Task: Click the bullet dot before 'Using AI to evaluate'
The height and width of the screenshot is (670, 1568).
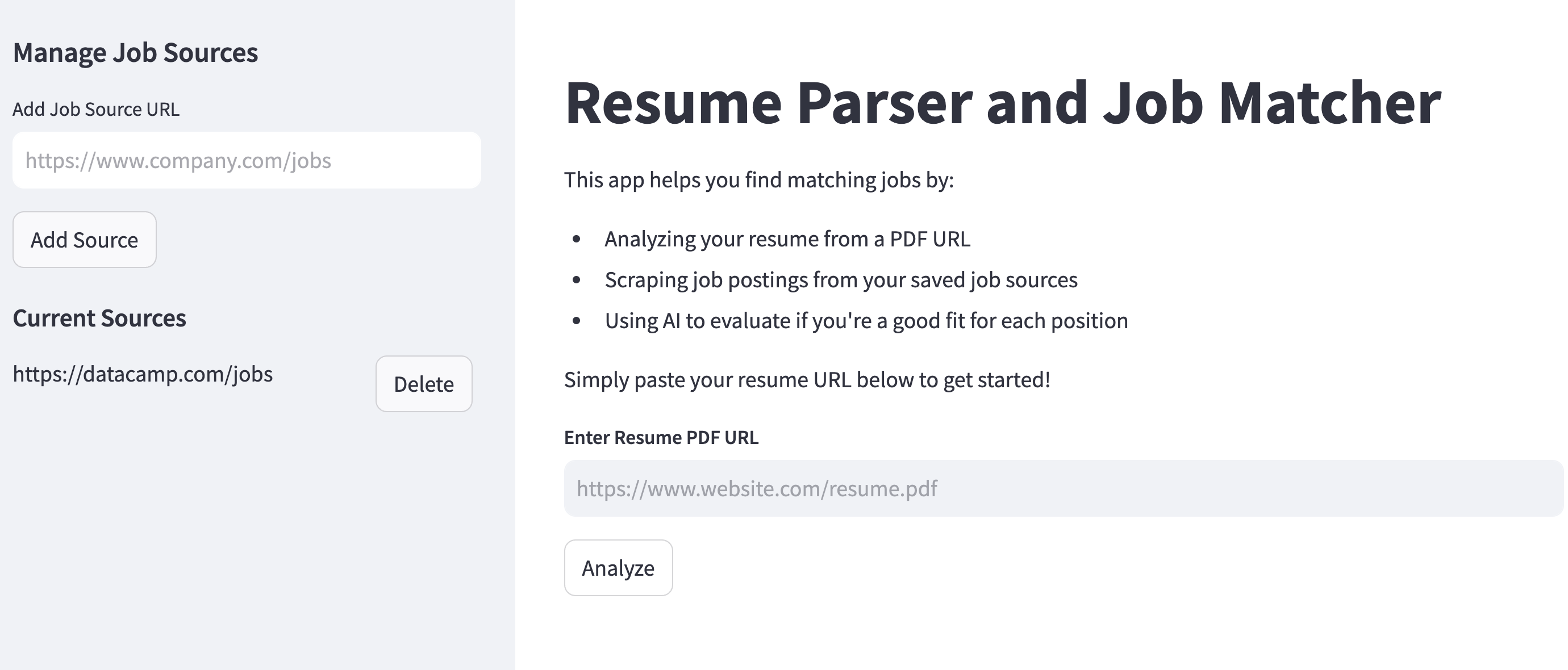Action: pos(577,321)
